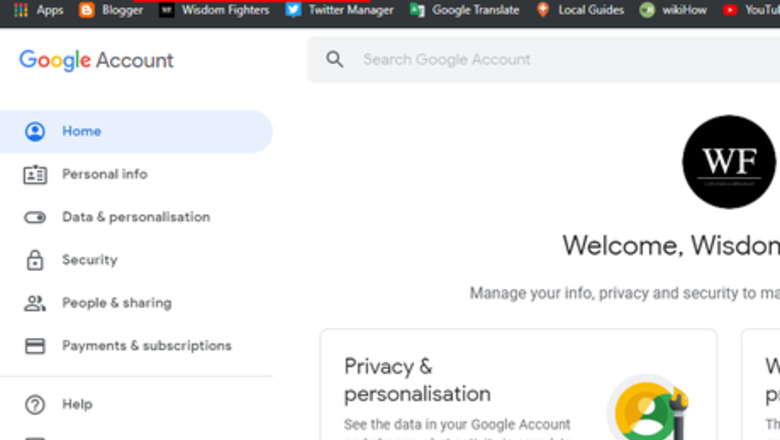This screenshot has height=440, width=780.
Task: Click the Google Translate favicon
Action: 417,10
